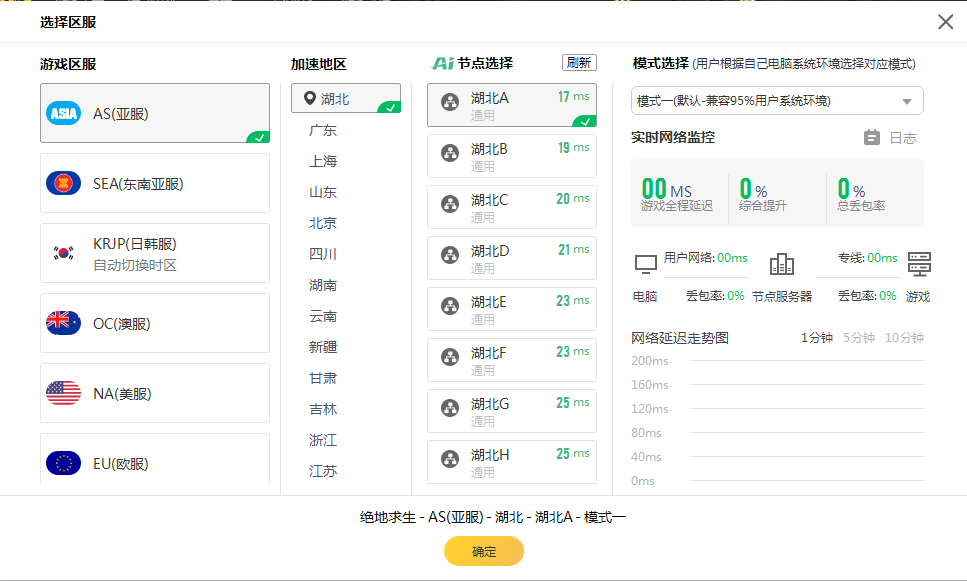This screenshot has width=967, height=581.
Task: Choose the 湖北H node with 25 ms
Action: (x=511, y=462)
